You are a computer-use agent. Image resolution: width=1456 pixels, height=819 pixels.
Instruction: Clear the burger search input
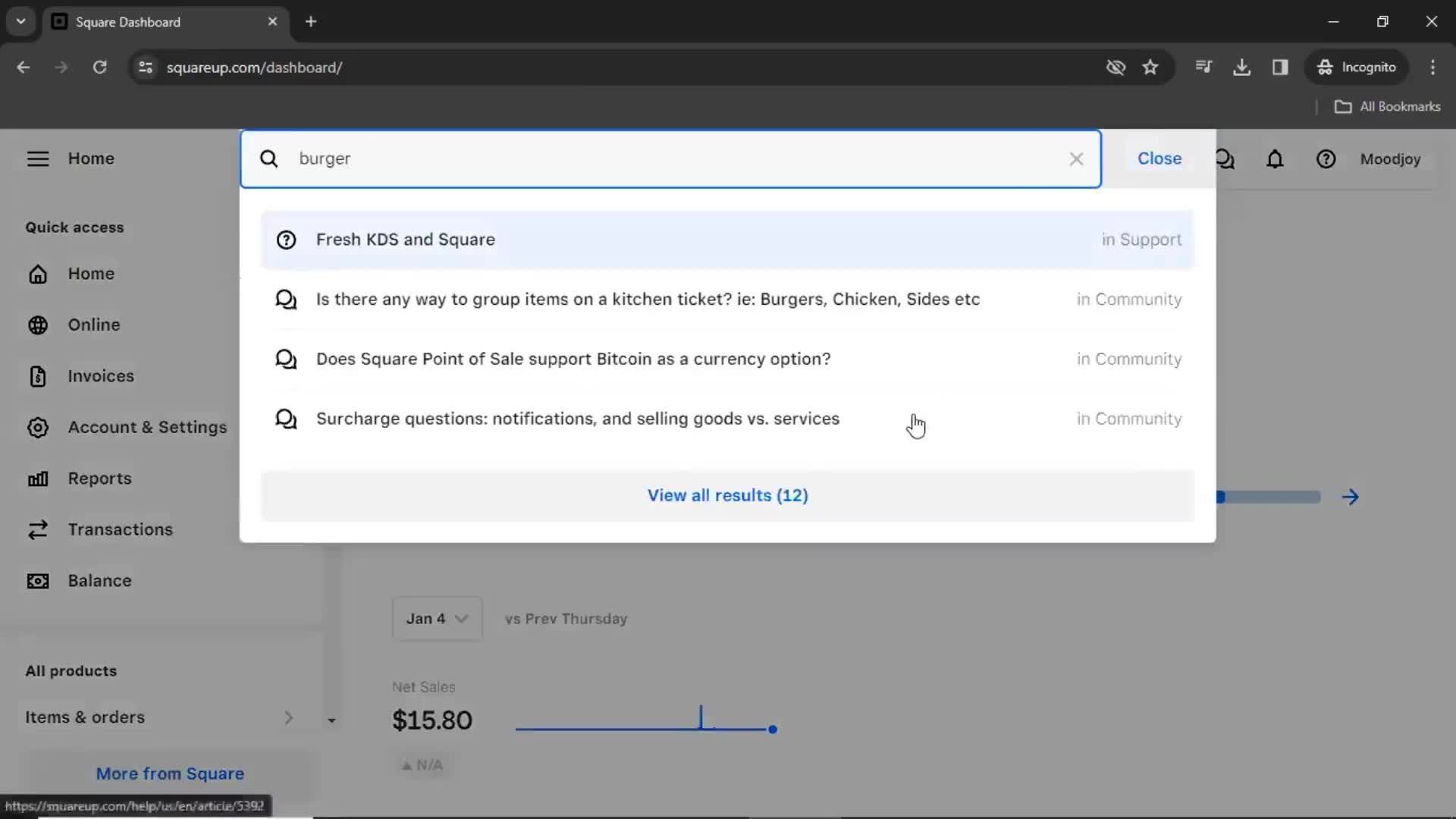(x=1075, y=159)
